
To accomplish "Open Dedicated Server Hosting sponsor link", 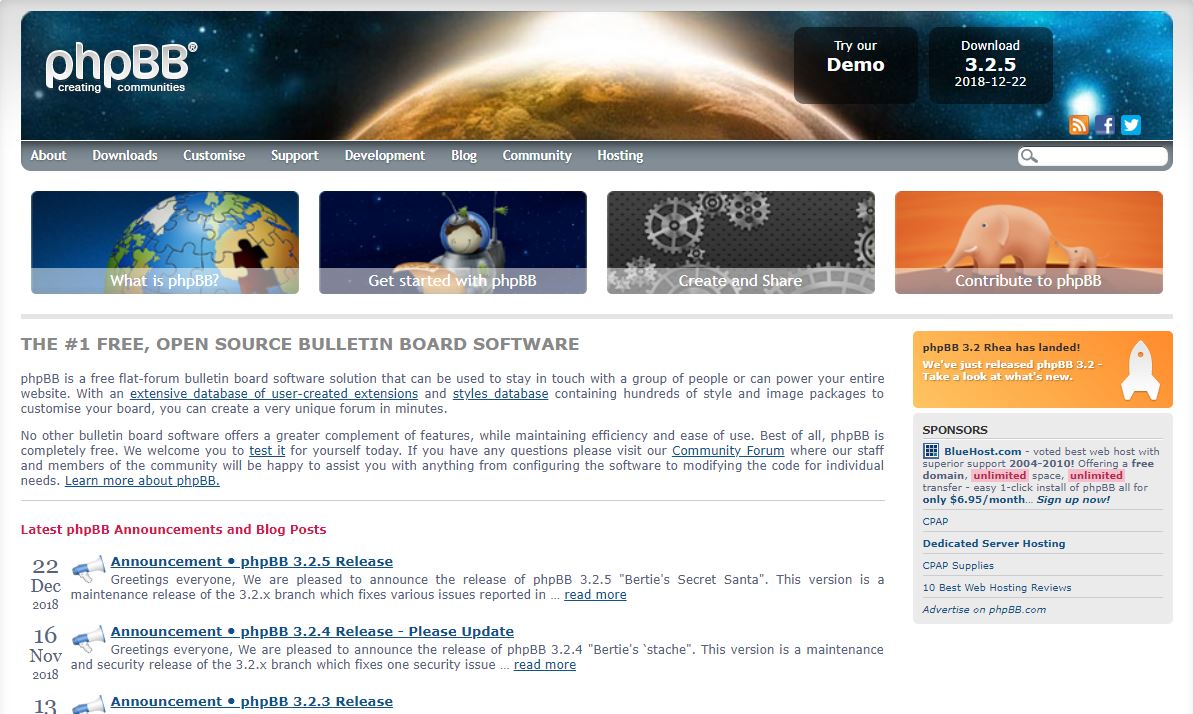I will pyautogui.click(x=993, y=544).
